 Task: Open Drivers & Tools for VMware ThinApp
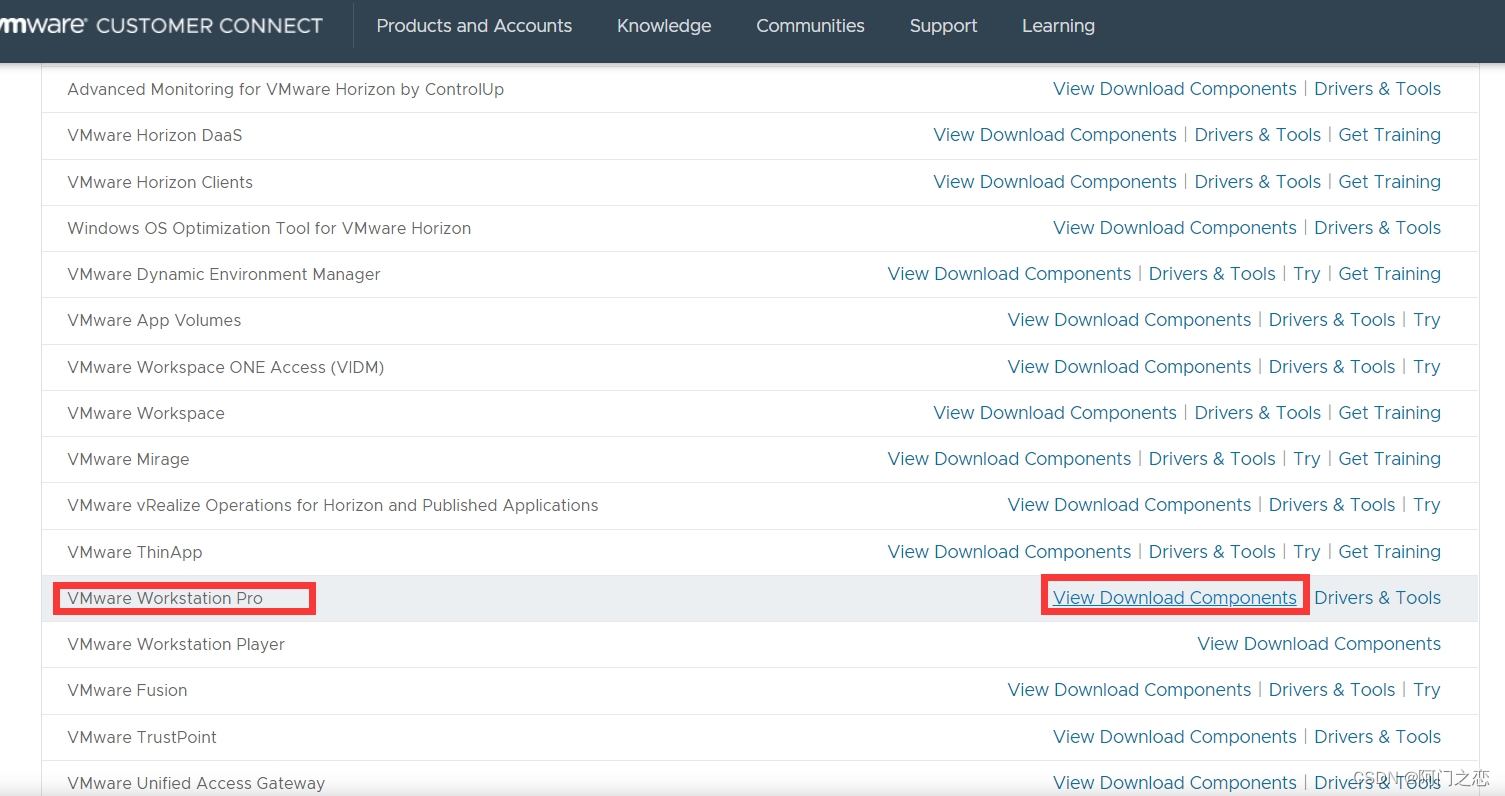[1212, 552]
